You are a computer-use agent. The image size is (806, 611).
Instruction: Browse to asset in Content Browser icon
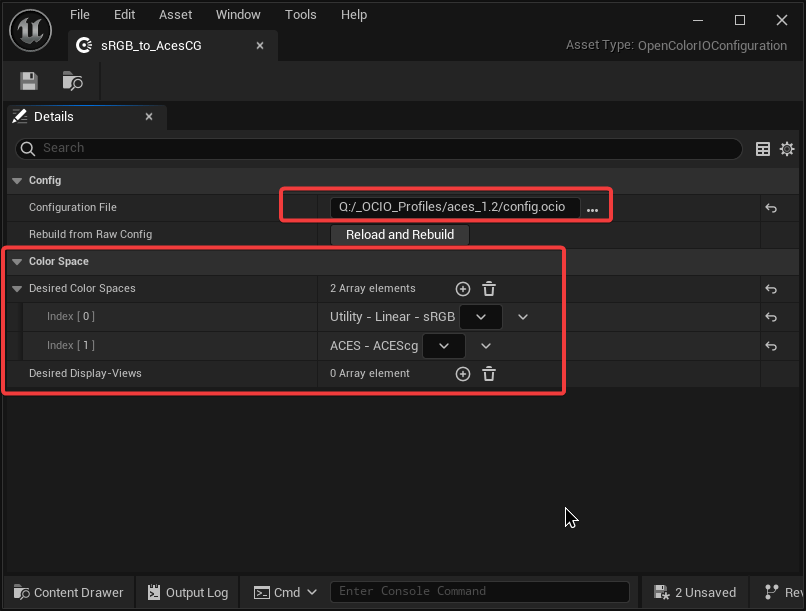pos(72,81)
